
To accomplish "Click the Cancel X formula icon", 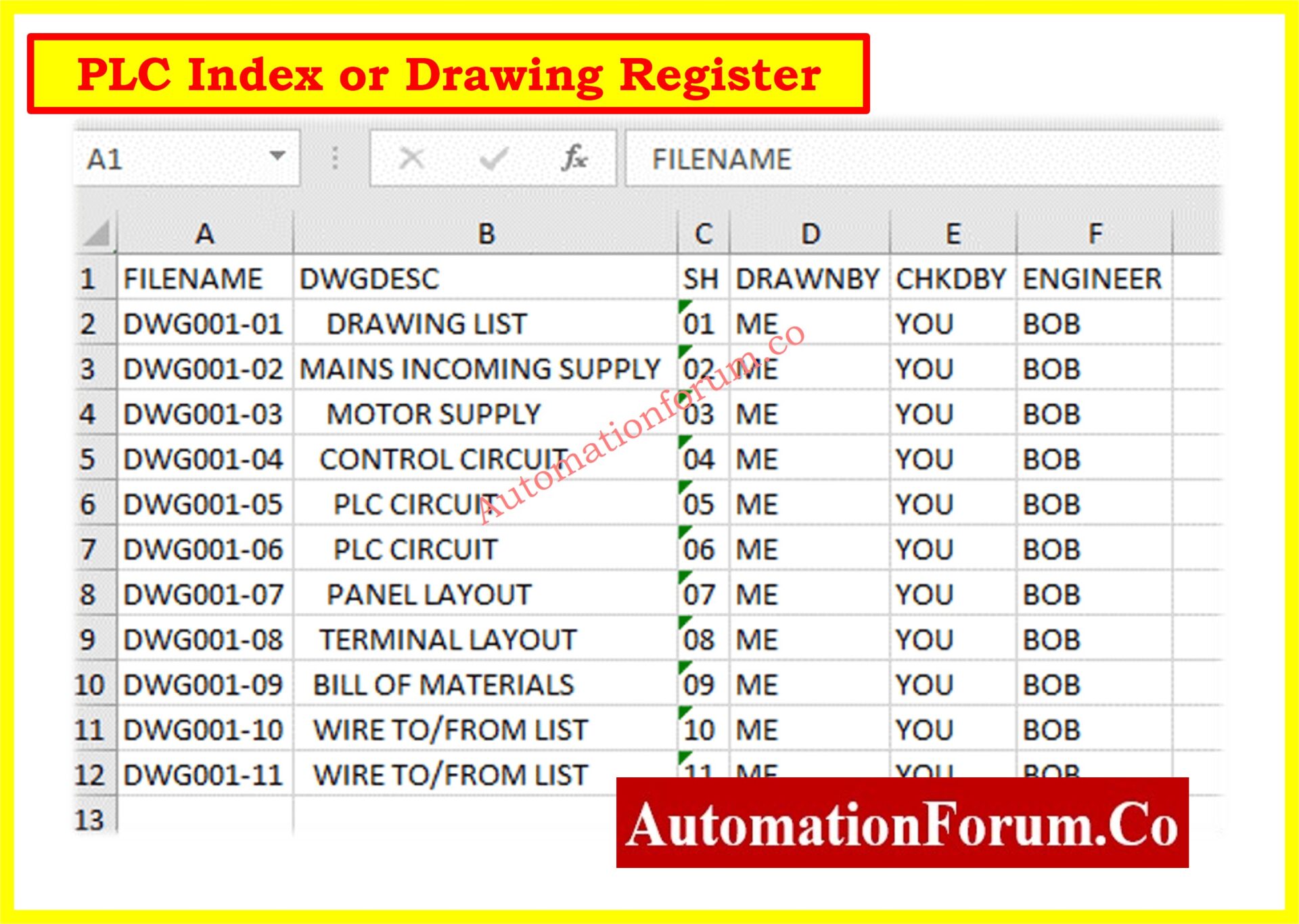I will click(411, 159).
